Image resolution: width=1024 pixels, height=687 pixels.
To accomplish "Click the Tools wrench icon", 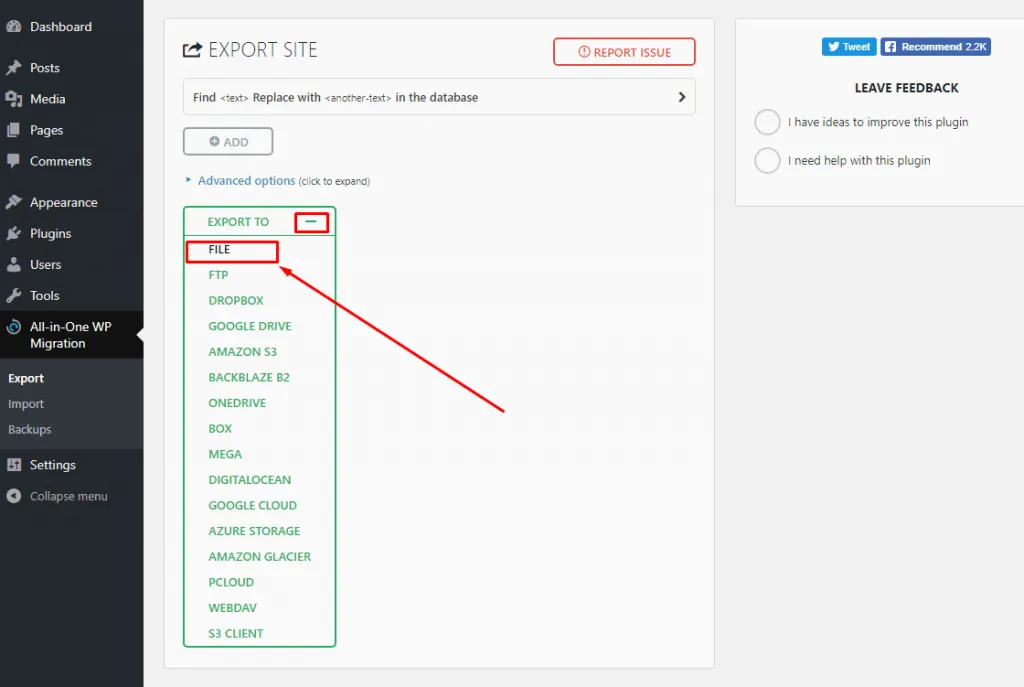I will coord(14,295).
